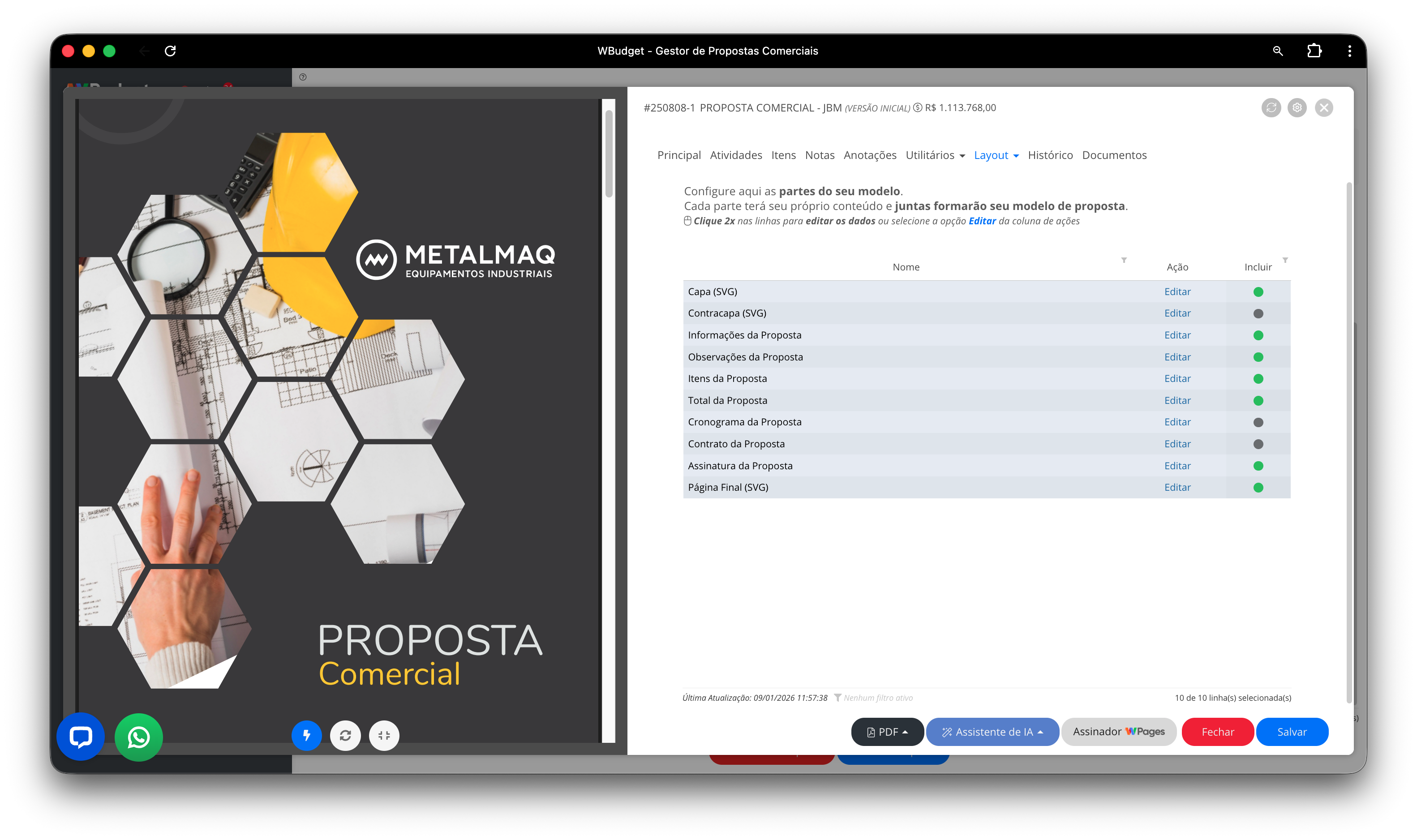This screenshot has height=840, width=1417.
Task: Switch to the Itens tab
Action: pyautogui.click(x=783, y=155)
